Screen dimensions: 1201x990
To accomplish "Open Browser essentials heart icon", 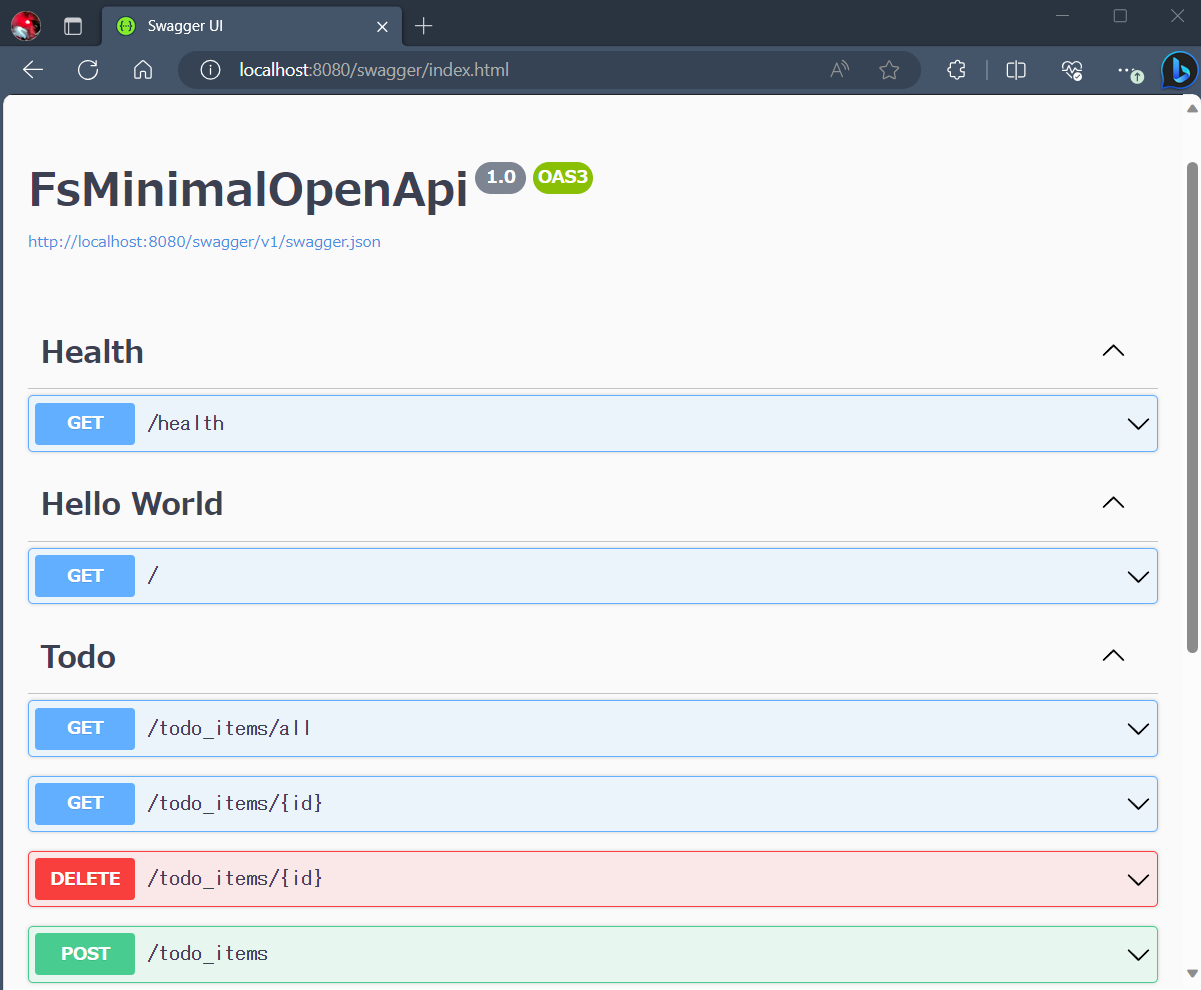I will click(1072, 70).
